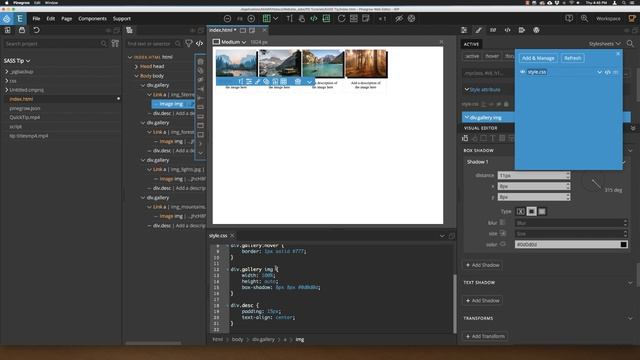The width and height of the screenshot is (640, 360).
Task: Open tree filter funnel icon
Action: (189, 43)
